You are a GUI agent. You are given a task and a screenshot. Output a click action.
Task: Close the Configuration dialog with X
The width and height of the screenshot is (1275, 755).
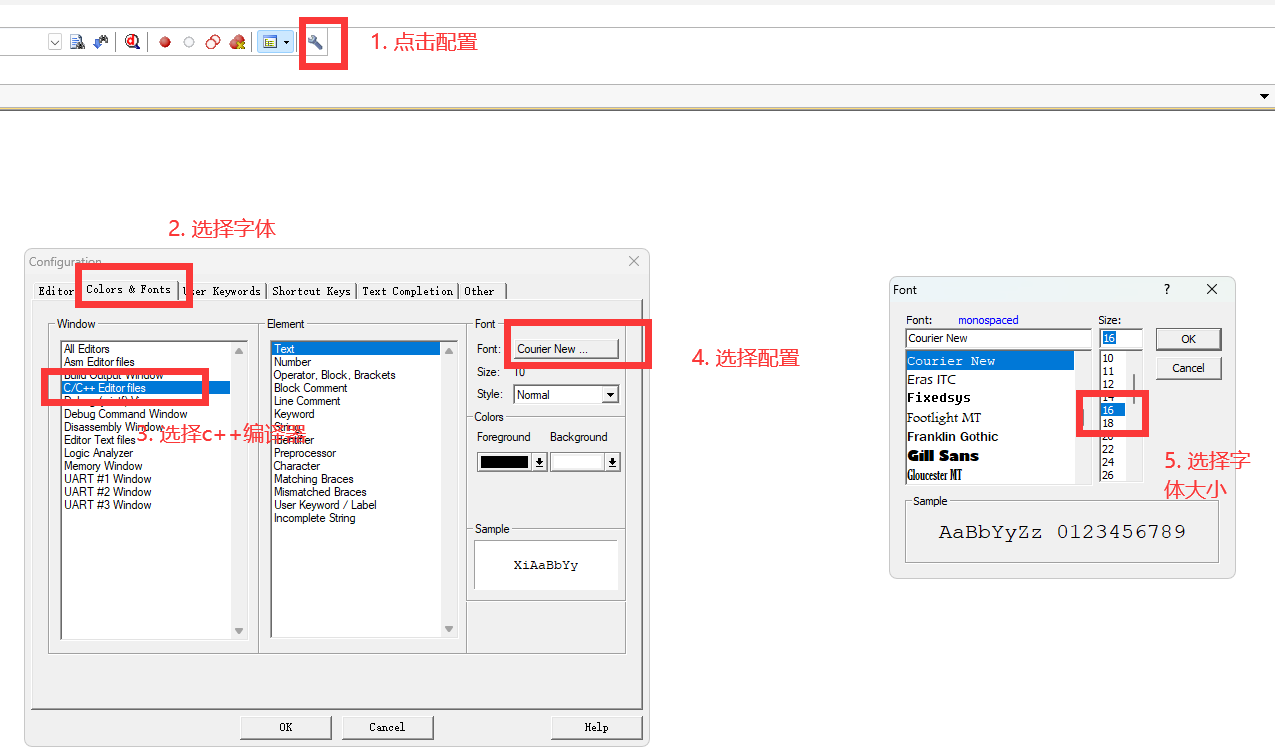coord(634,261)
